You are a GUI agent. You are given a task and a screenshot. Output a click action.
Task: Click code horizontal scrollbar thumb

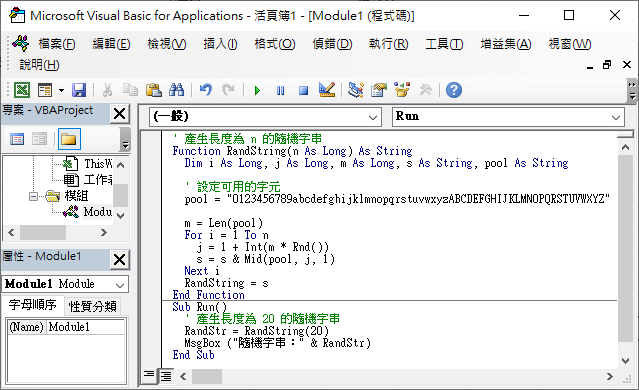[207, 376]
